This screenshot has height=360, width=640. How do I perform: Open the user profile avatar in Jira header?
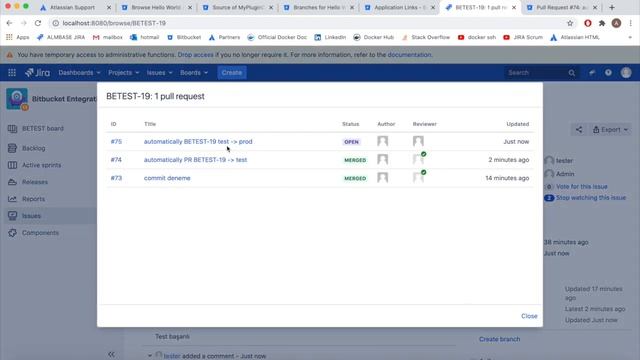(x=626, y=73)
